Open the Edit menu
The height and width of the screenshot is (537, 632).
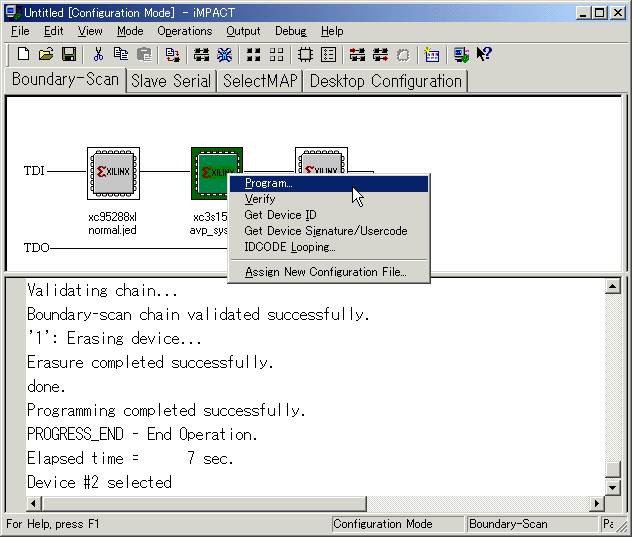pyautogui.click(x=54, y=31)
